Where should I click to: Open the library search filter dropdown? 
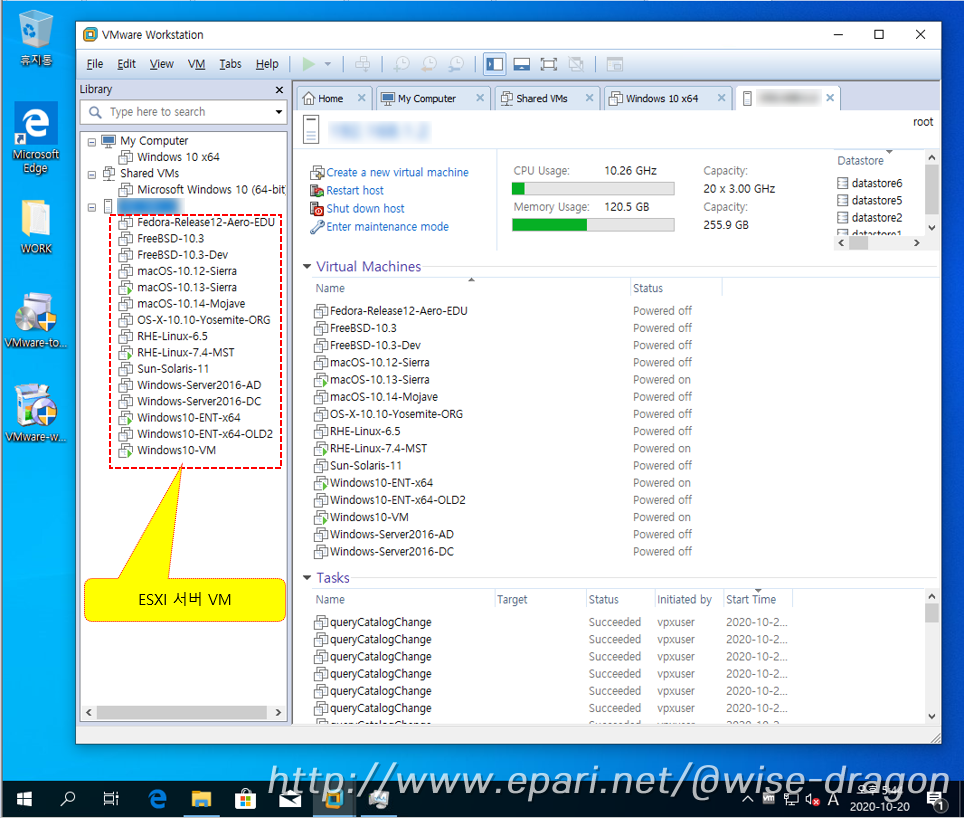[x=279, y=112]
